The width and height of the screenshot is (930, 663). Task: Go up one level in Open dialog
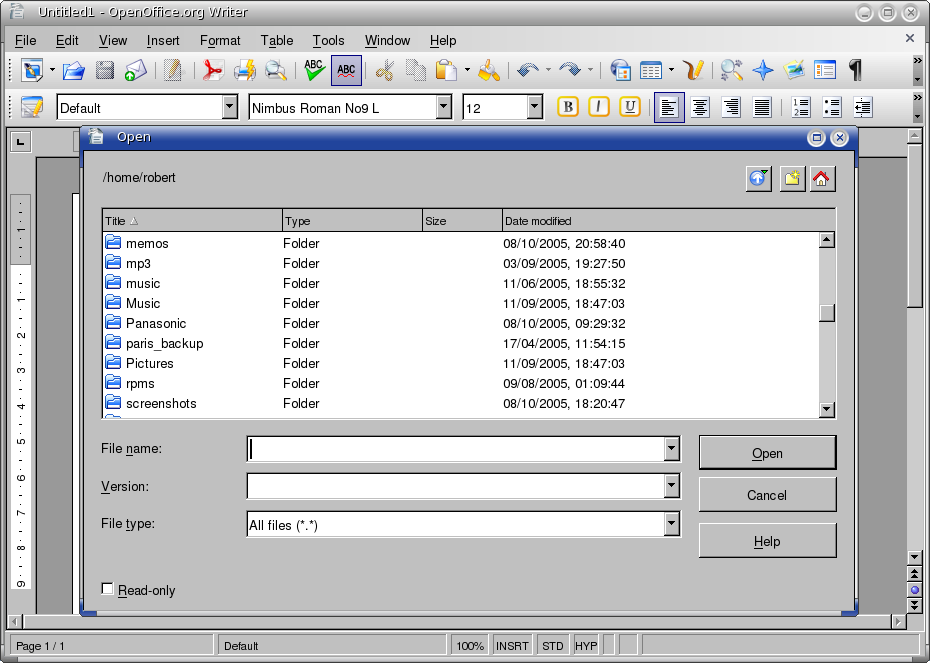[x=759, y=178]
